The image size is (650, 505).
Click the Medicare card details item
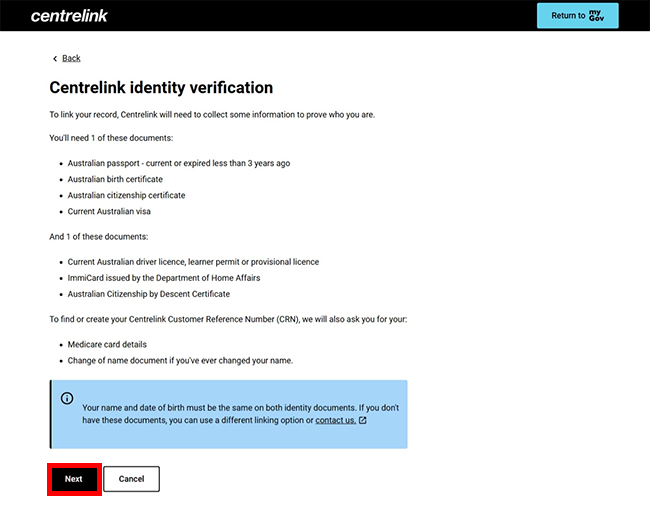point(107,344)
